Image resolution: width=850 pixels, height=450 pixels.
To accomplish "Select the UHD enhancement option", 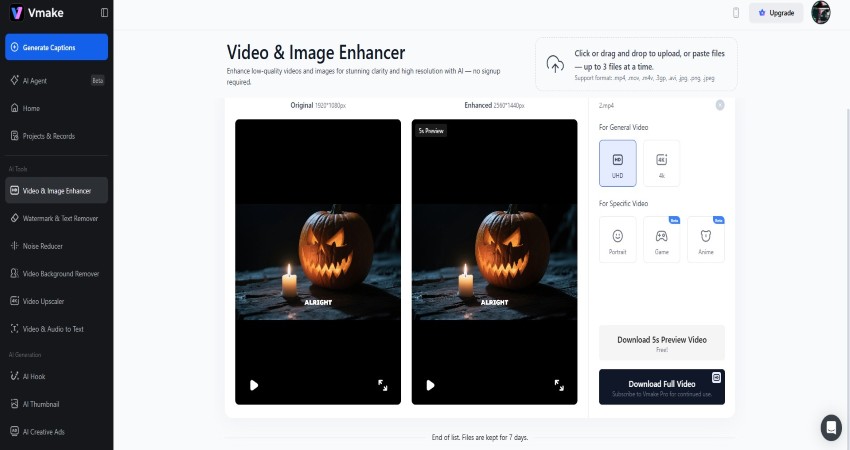I will (617, 163).
